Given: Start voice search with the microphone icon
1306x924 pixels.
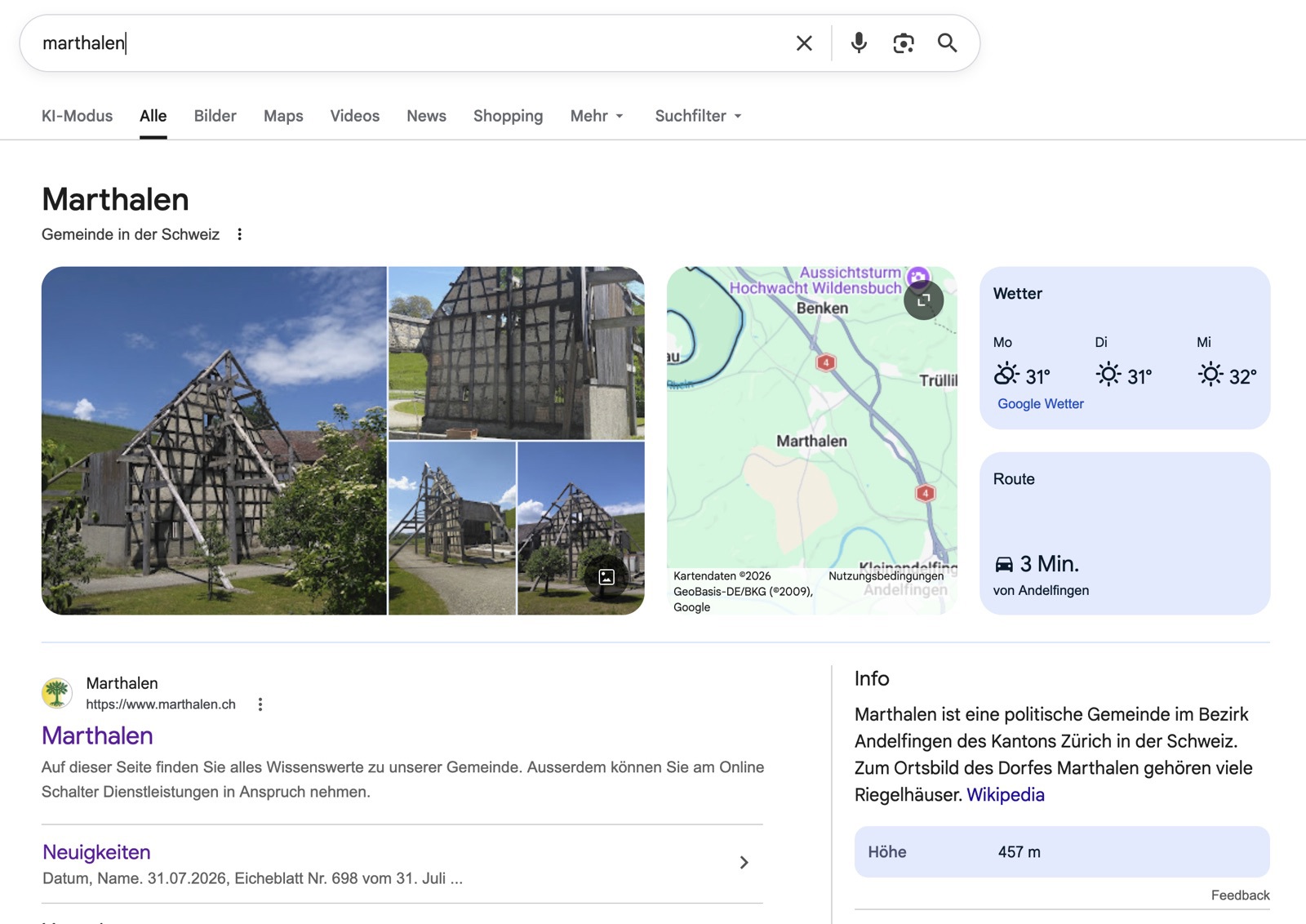Looking at the screenshot, I should (859, 43).
